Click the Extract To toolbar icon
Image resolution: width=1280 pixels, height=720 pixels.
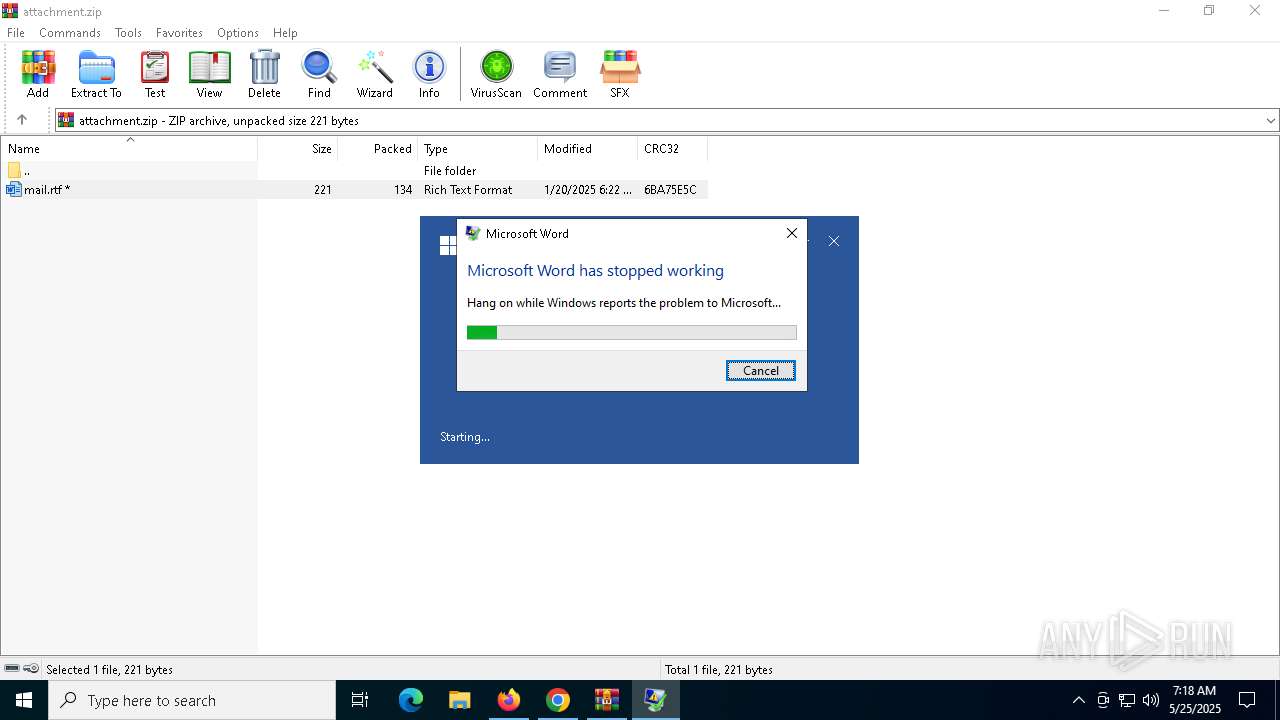coord(96,75)
